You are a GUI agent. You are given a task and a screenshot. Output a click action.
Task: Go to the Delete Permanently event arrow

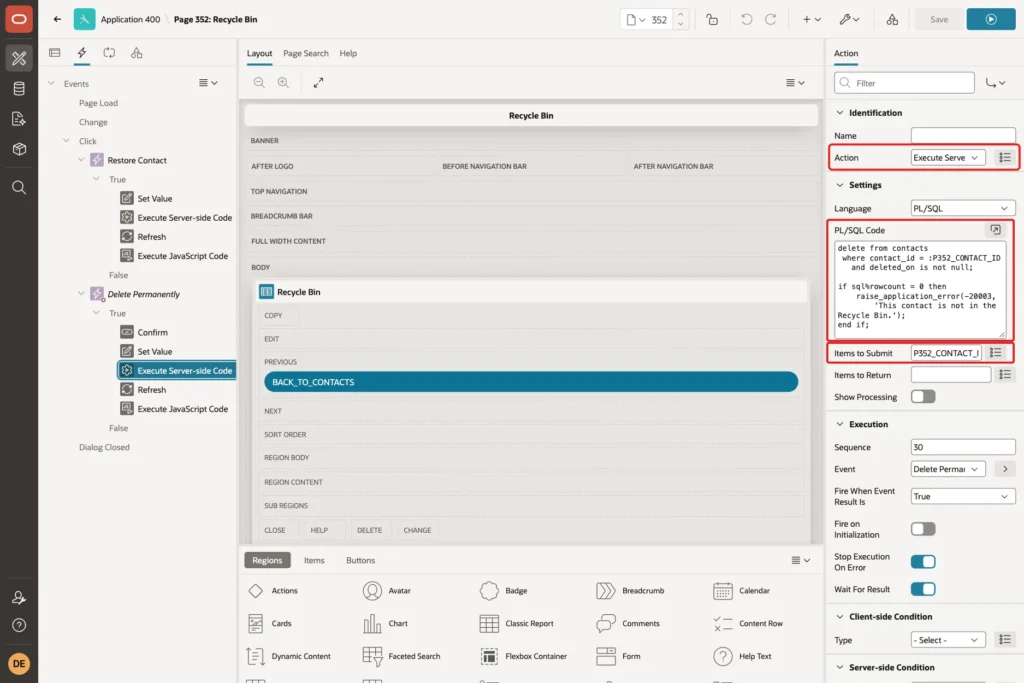pos(1005,469)
